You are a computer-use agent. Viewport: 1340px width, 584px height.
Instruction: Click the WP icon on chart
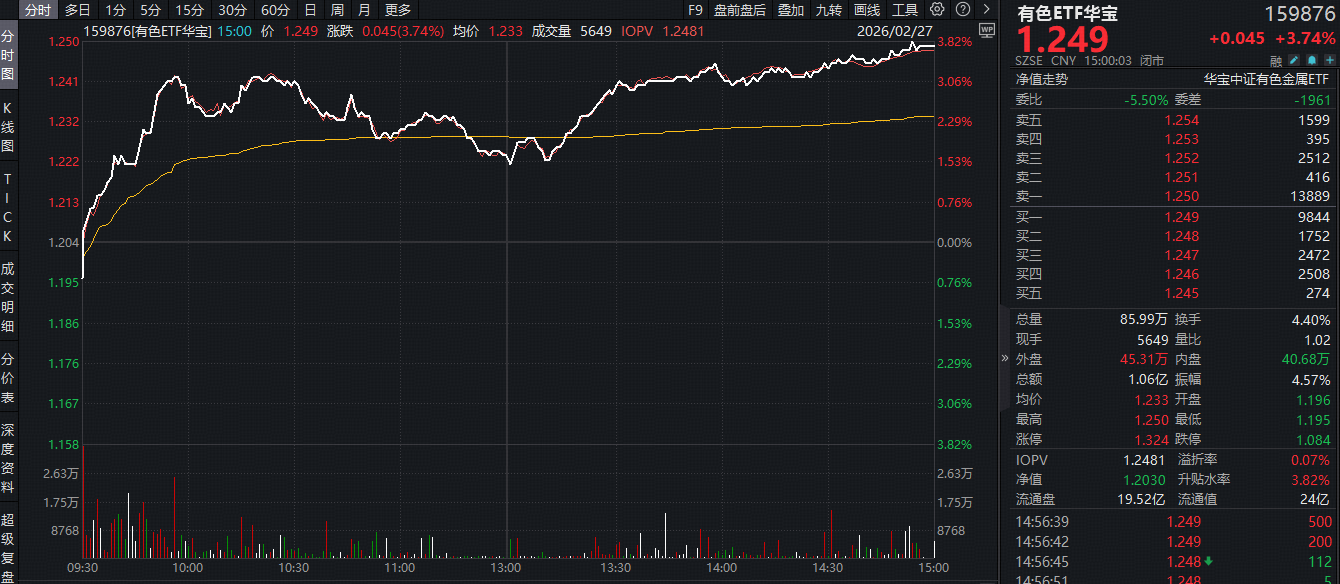pyautogui.click(x=987, y=31)
